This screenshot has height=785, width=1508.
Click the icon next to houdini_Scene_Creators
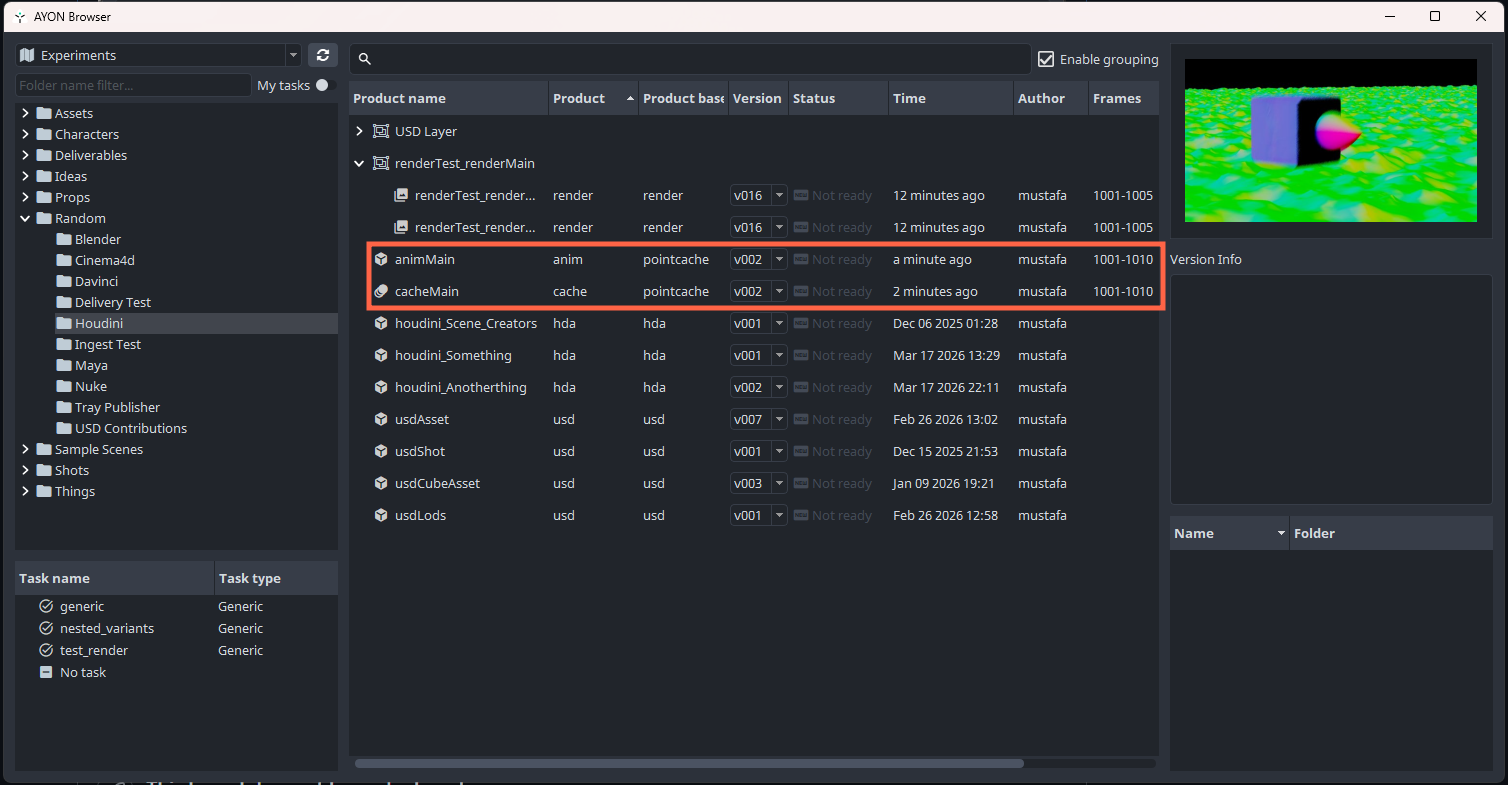[381, 323]
